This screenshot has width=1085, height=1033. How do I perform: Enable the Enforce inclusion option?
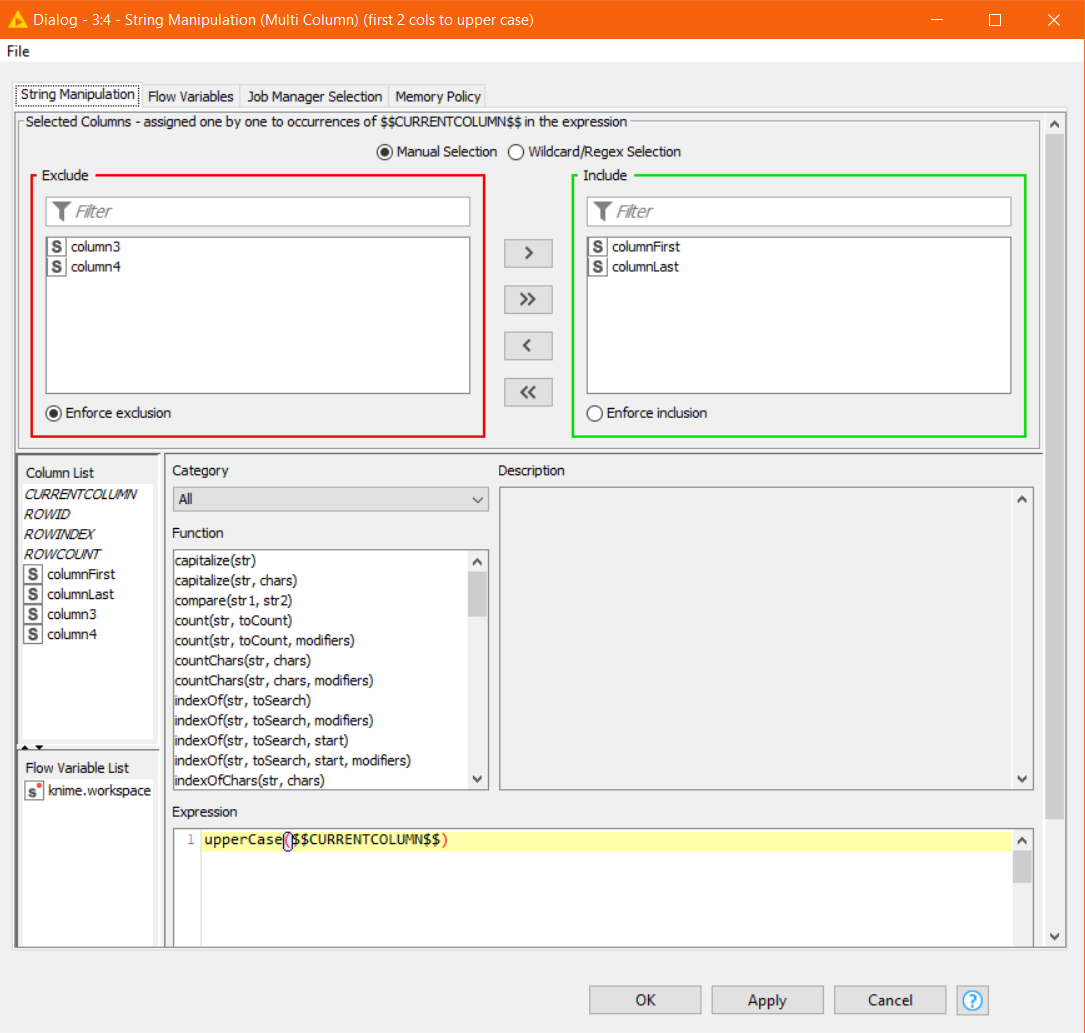click(x=596, y=413)
